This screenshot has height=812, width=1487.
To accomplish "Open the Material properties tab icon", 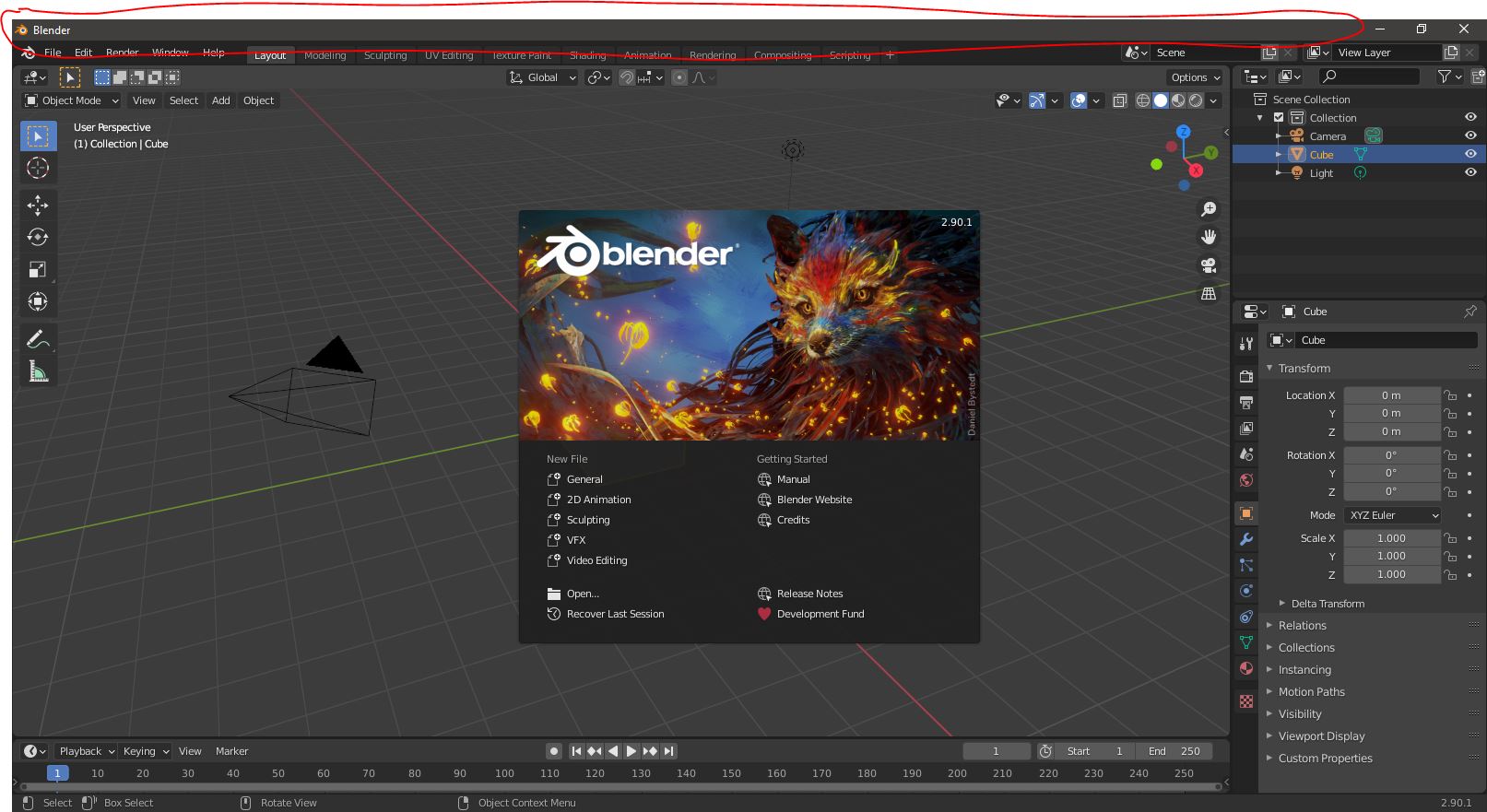I will click(1246, 668).
